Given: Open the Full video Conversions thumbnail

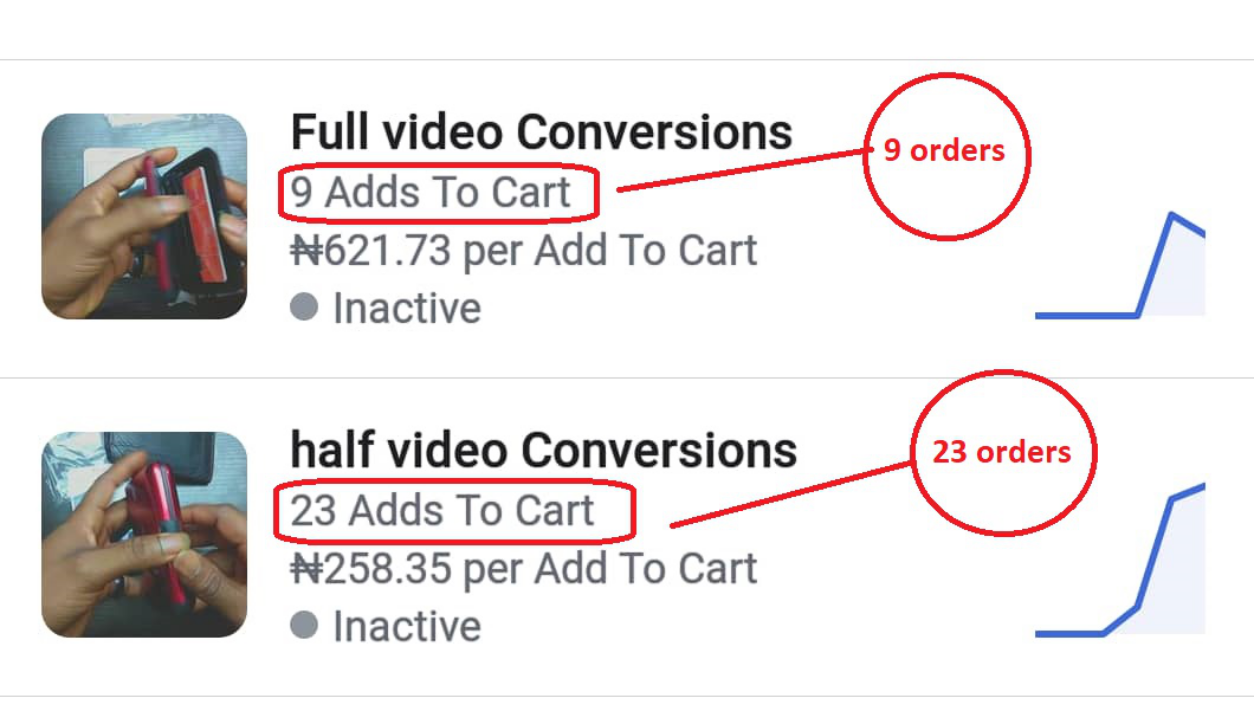Looking at the screenshot, I should pyautogui.click(x=144, y=216).
